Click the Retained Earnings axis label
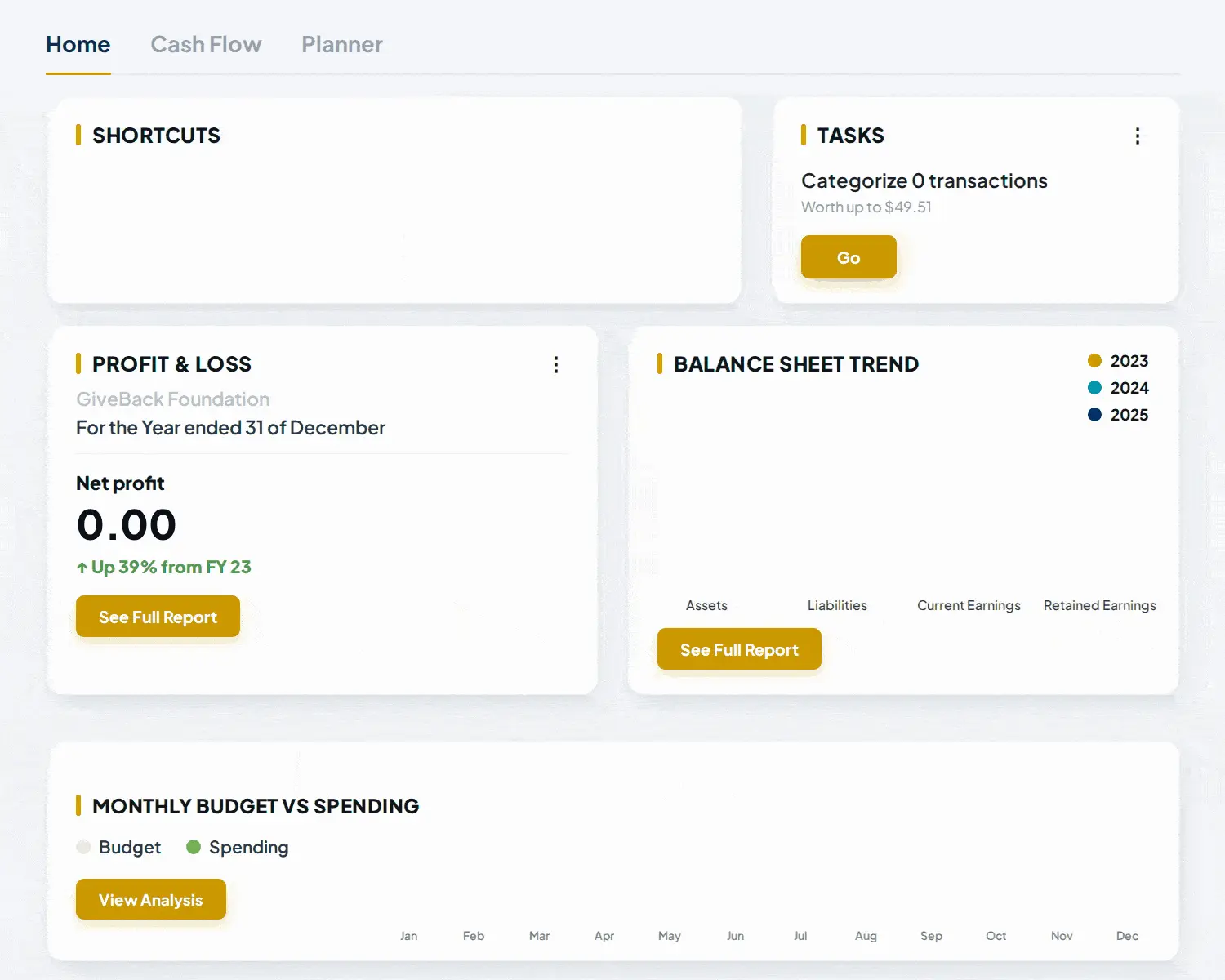 click(1100, 605)
